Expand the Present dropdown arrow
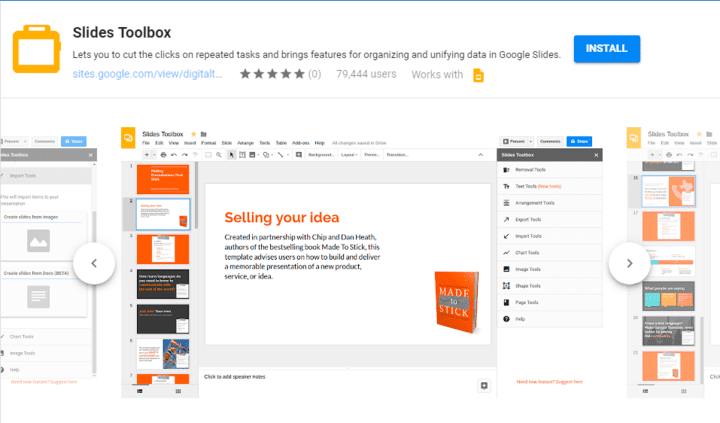 pyautogui.click(x=530, y=141)
